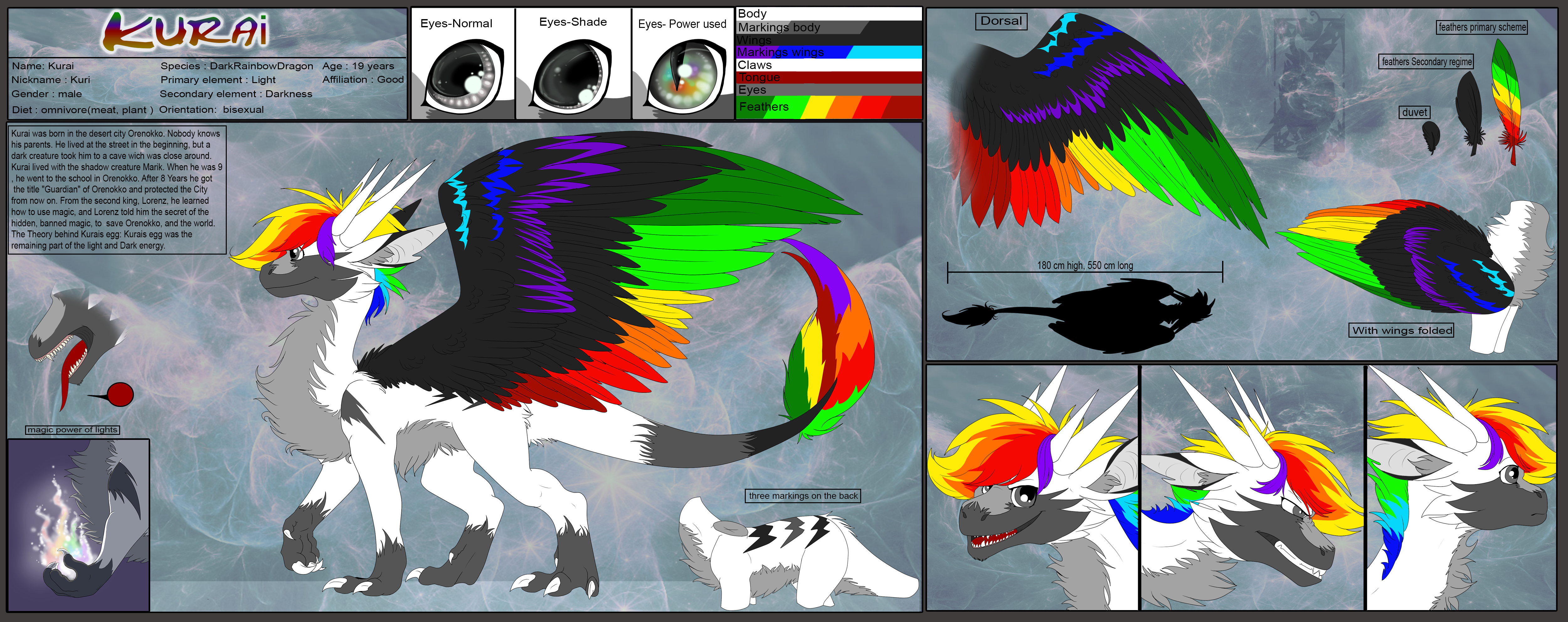1568x622 pixels.
Task: Open the smiling headshot with visible teeth
Action: pyautogui.click(x=1032, y=488)
